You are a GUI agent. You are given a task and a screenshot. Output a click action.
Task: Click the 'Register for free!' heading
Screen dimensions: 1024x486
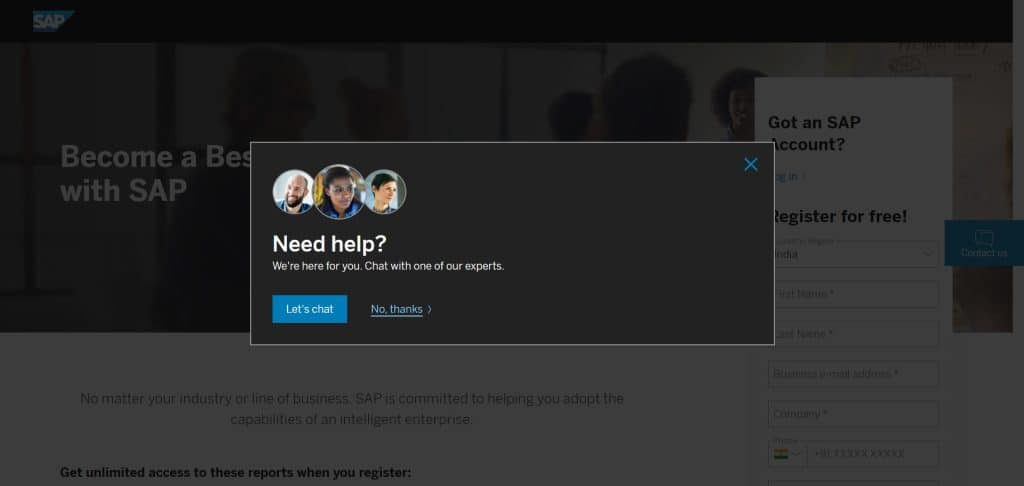pos(838,216)
